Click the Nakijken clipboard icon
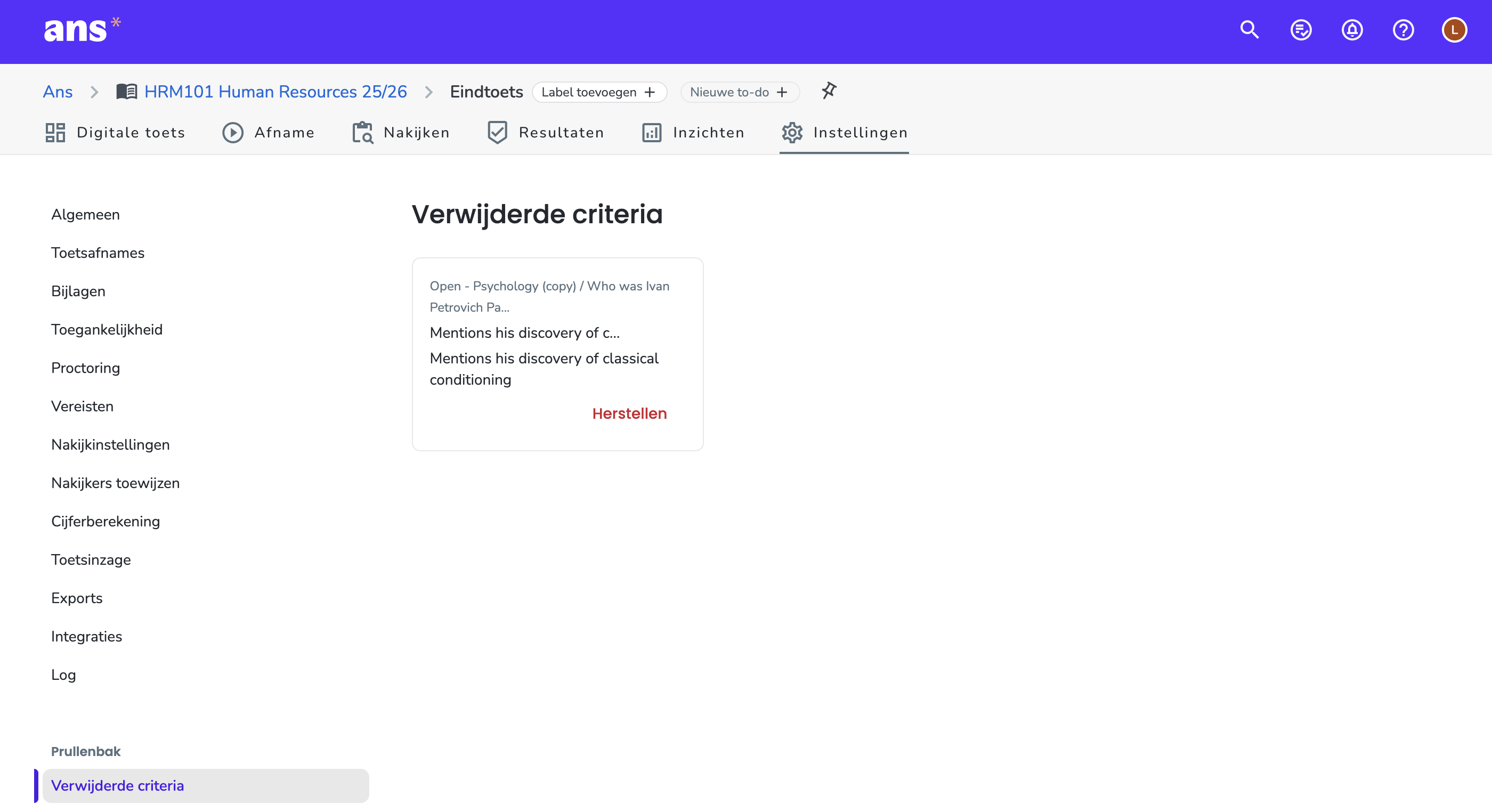Viewport: 1492px width, 812px height. (x=362, y=133)
